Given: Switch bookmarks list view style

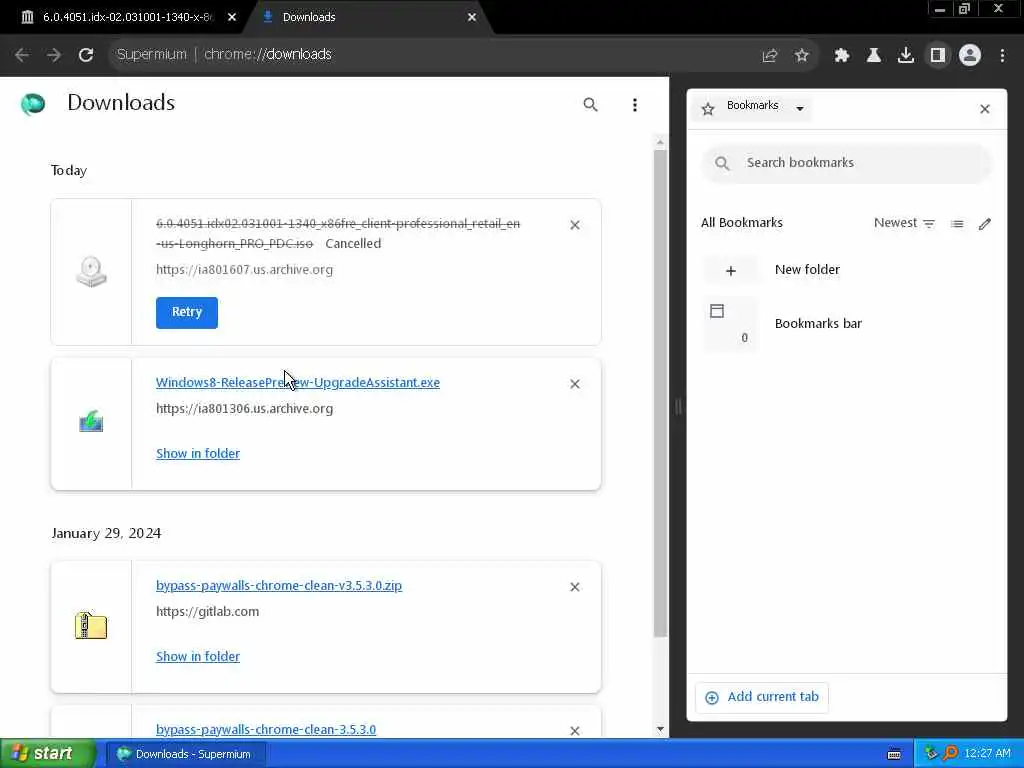Looking at the screenshot, I should click(x=957, y=224).
